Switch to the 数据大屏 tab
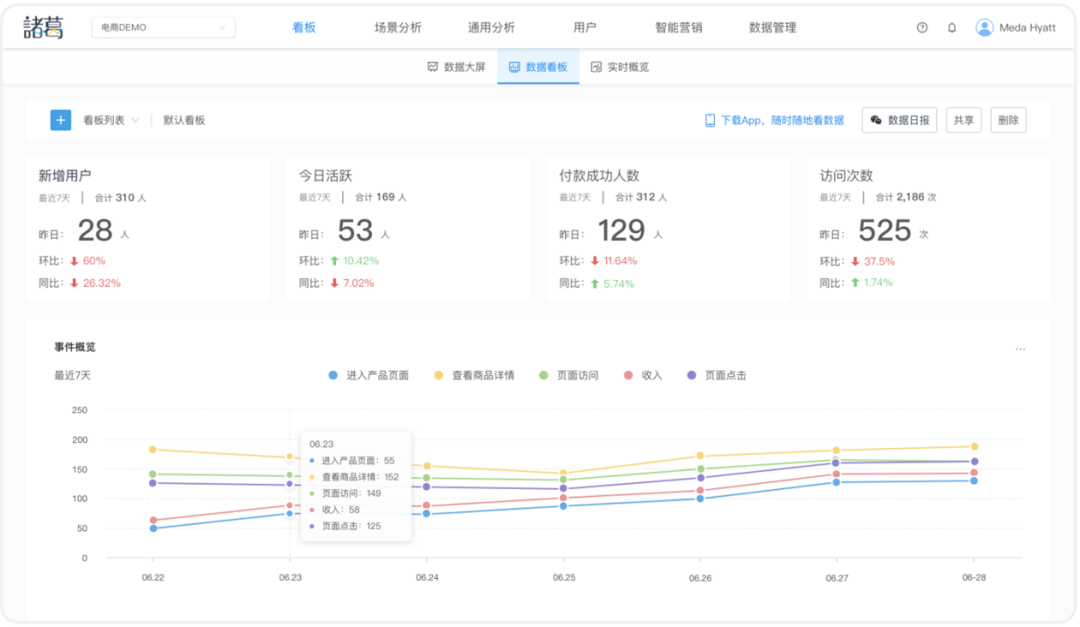This screenshot has height=627, width=1080. (x=456, y=67)
